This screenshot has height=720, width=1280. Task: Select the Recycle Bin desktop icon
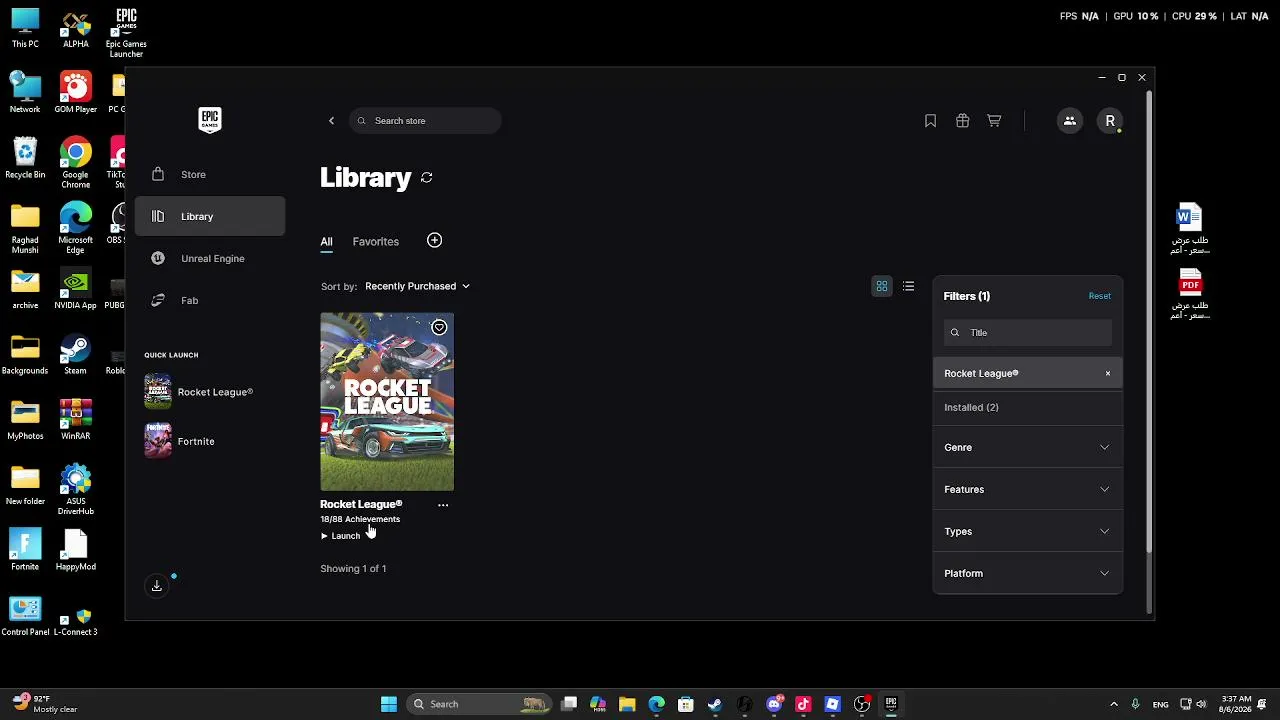(25, 159)
